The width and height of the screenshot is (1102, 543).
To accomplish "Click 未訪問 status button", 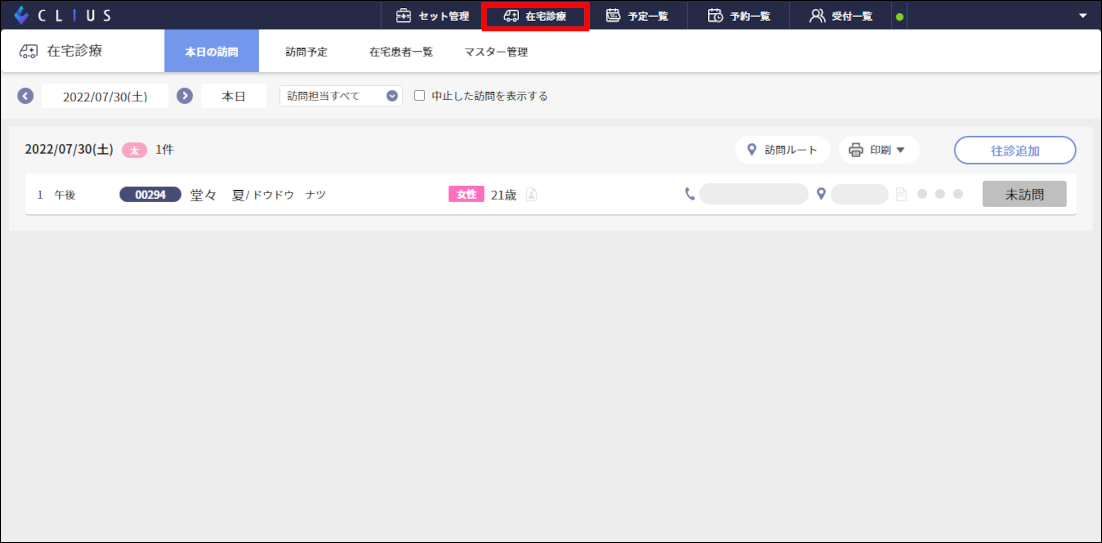I will click(x=1024, y=195).
